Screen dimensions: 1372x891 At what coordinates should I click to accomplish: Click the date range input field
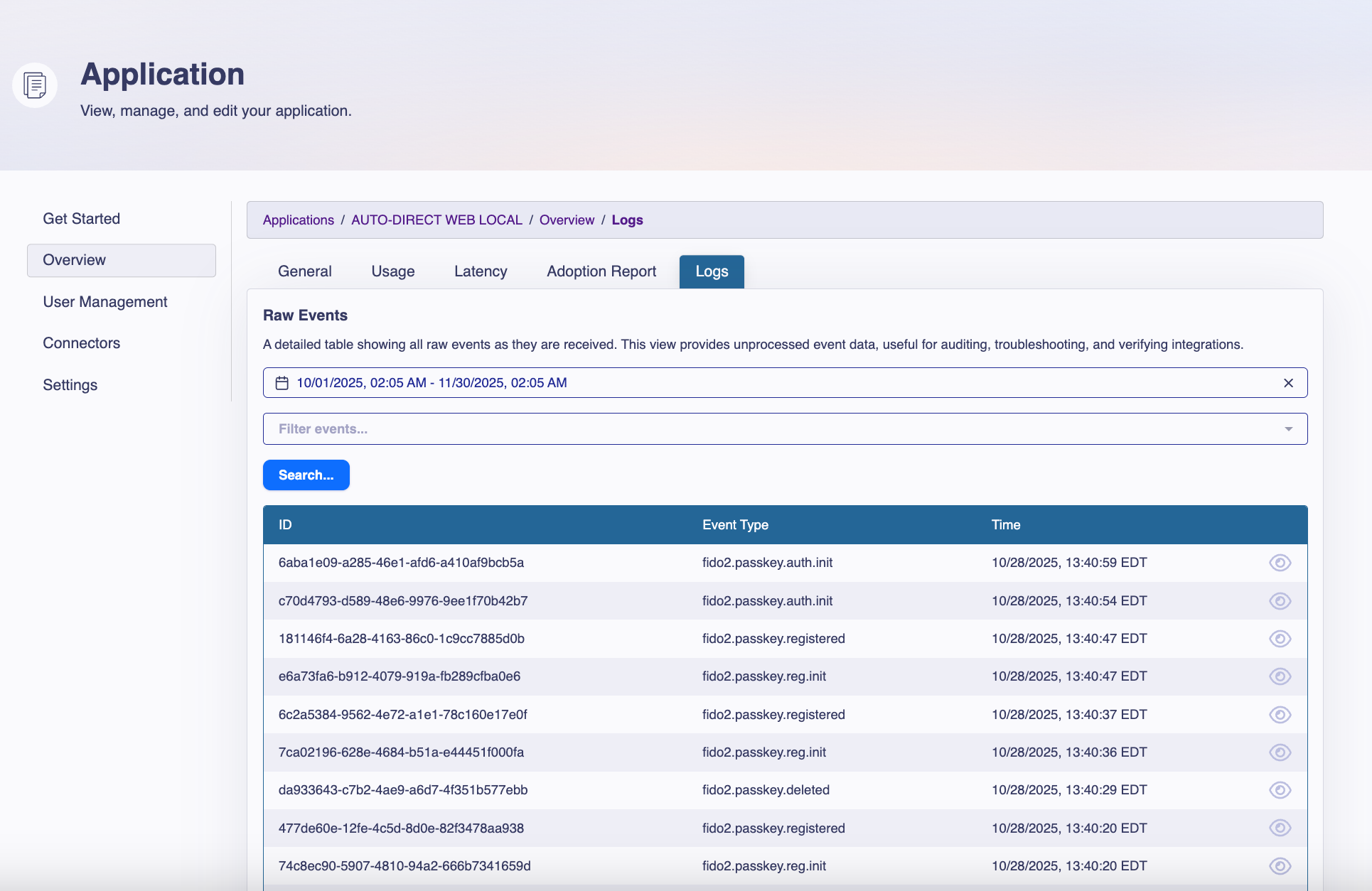pos(640,382)
